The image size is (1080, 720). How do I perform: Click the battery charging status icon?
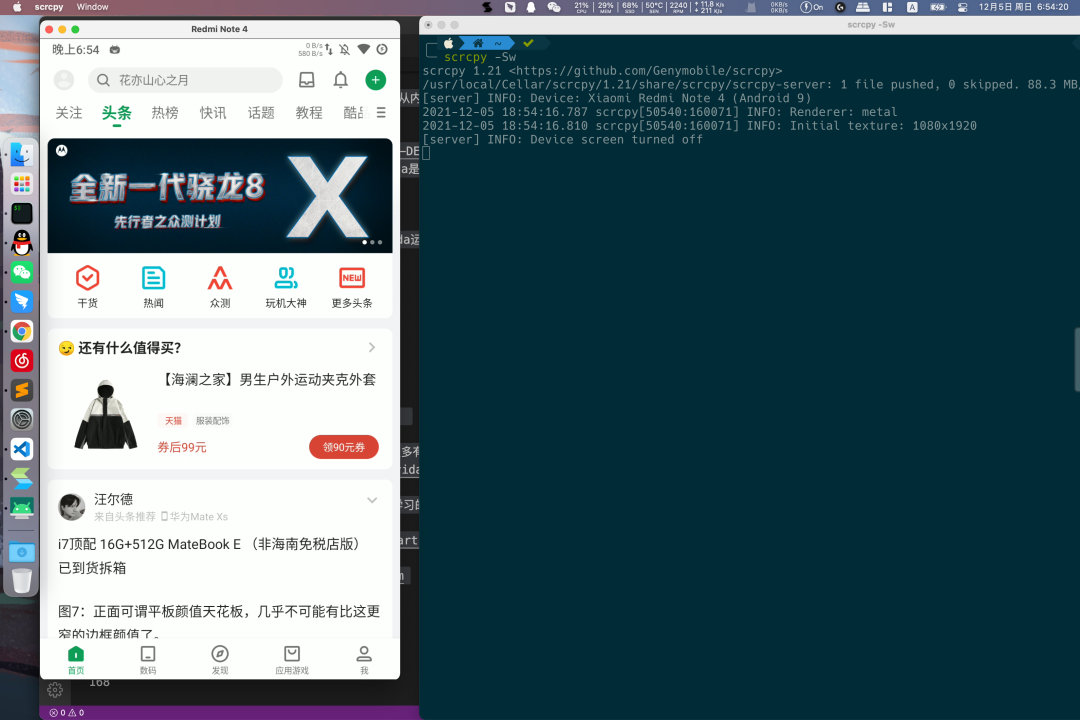click(937, 7)
